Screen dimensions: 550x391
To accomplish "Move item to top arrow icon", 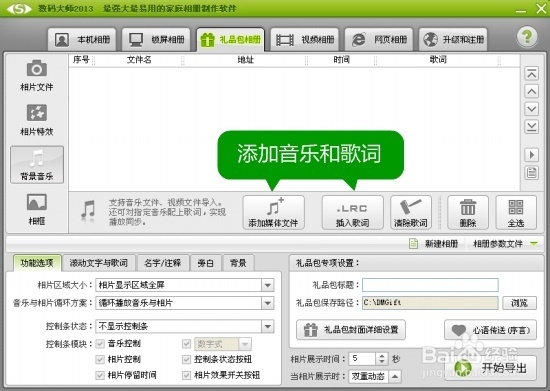I will (531, 74).
